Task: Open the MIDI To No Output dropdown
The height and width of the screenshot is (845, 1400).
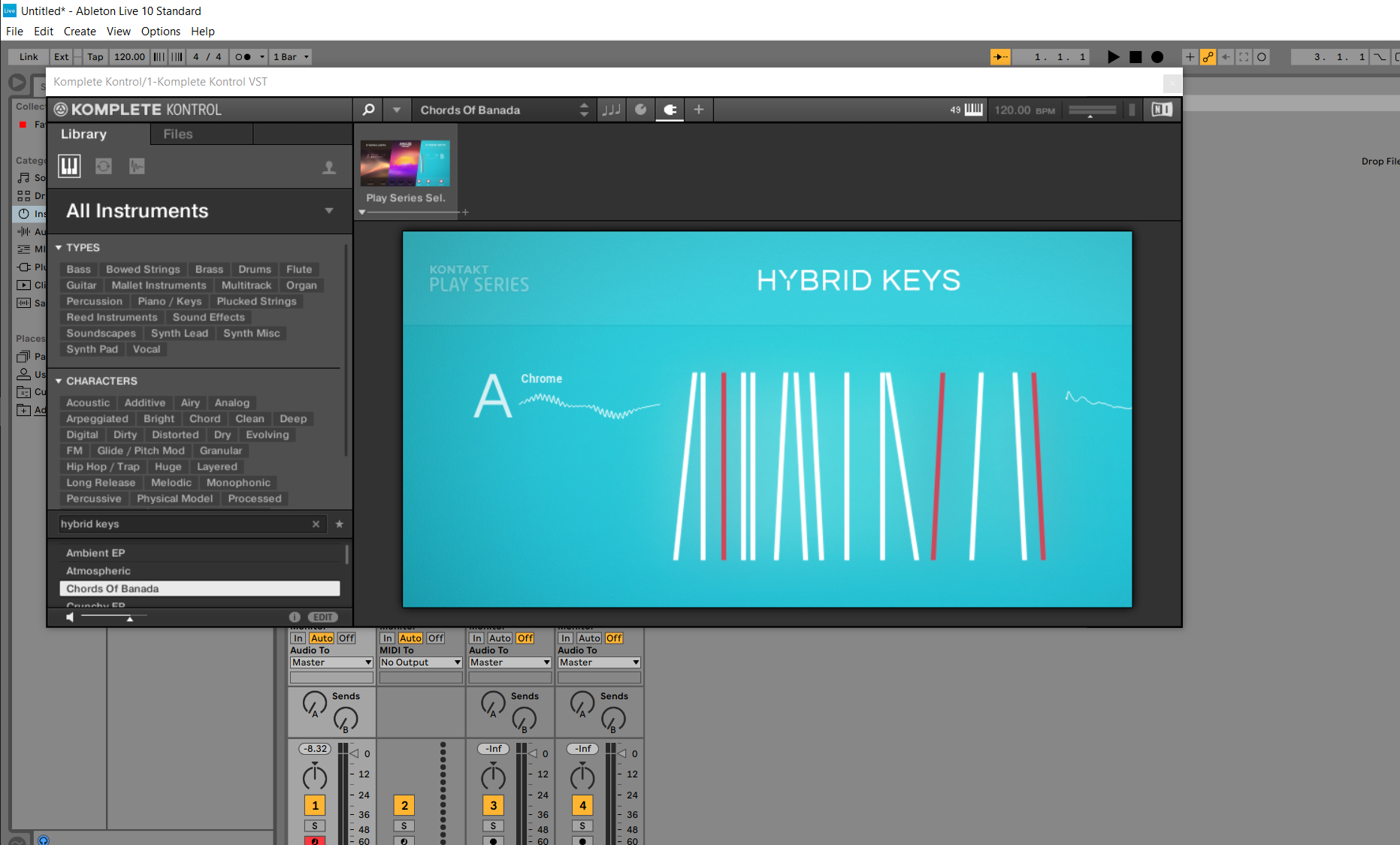Action: pos(420,662)
